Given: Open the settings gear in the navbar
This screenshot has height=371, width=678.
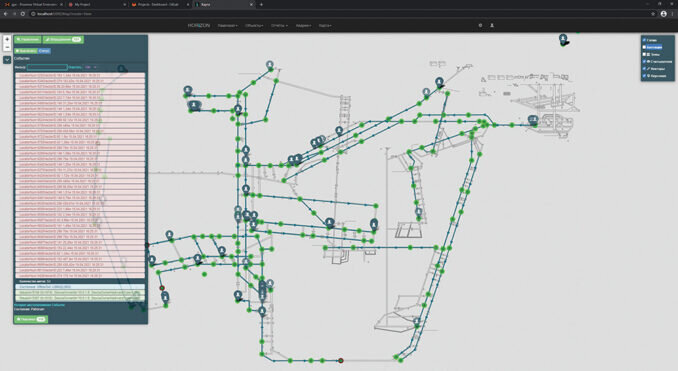Looking at the screenshot, I should point(480,26).
